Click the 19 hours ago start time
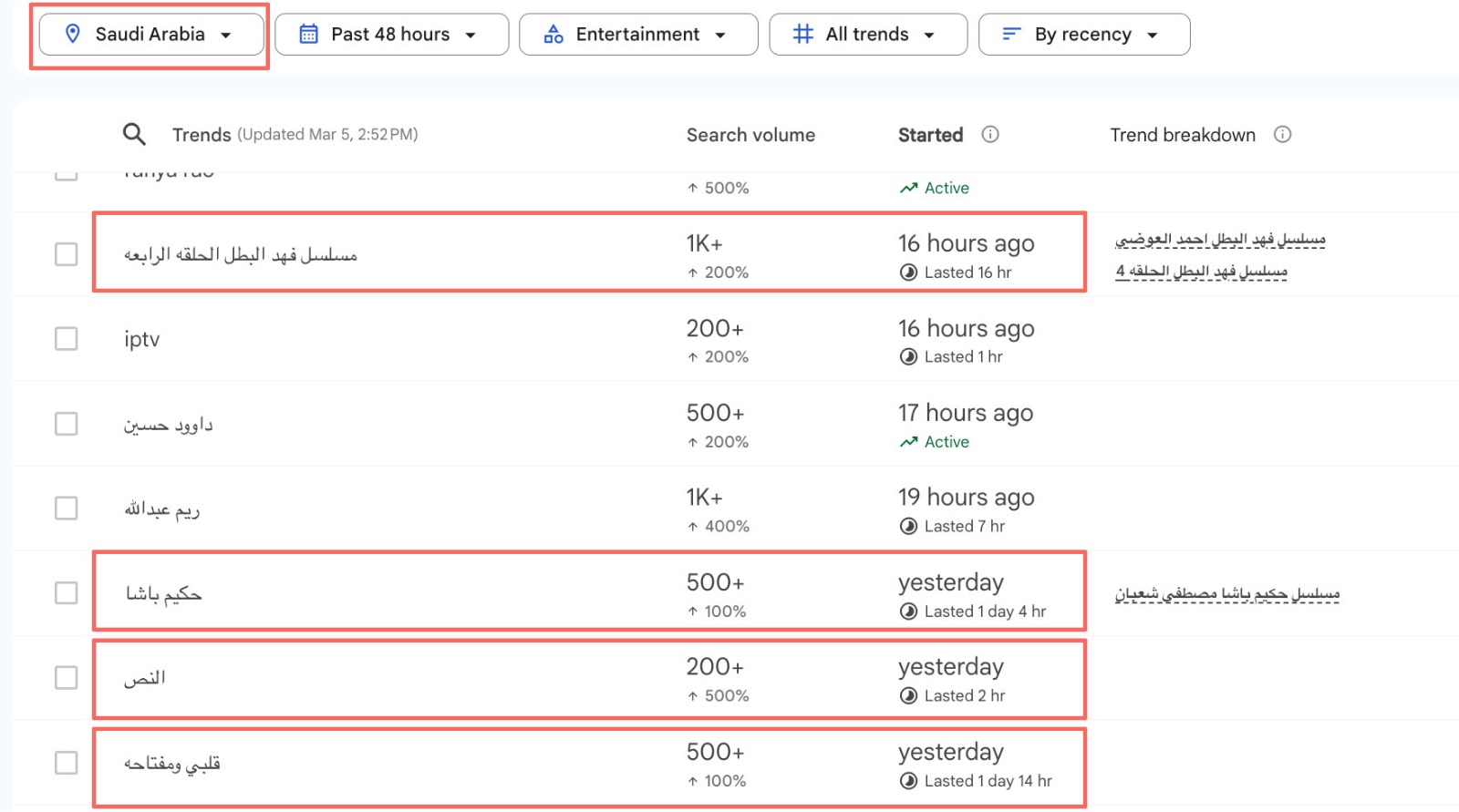 pos(967,498)
